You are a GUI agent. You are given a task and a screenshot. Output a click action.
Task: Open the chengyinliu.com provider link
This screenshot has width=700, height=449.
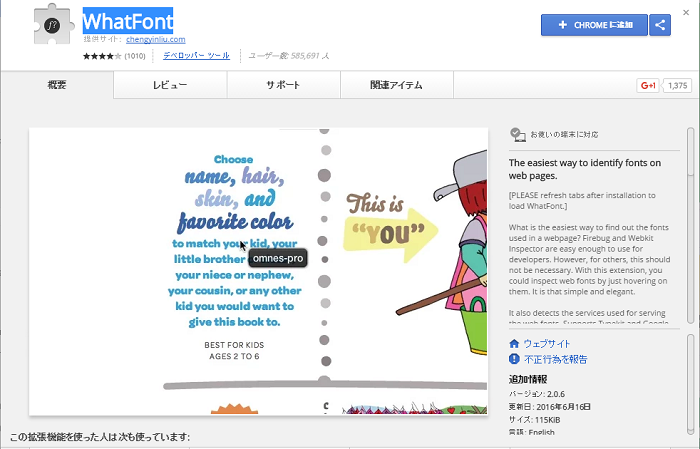[155, 39]
